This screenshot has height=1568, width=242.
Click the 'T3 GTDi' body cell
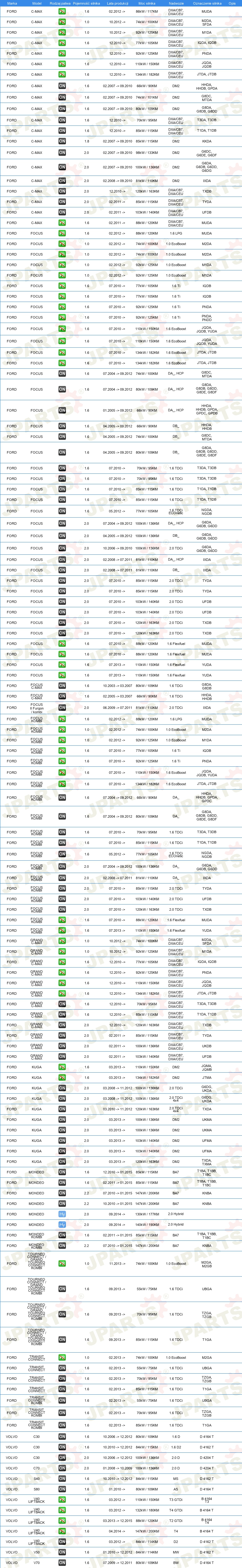(x=175, y=1500)
